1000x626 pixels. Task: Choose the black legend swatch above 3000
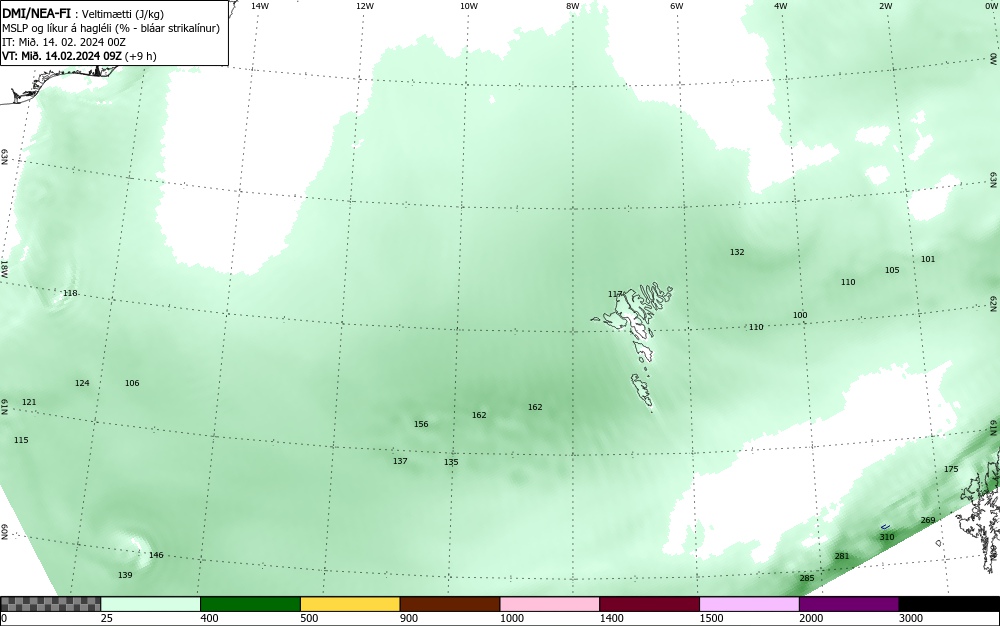(x=949, y=604)
